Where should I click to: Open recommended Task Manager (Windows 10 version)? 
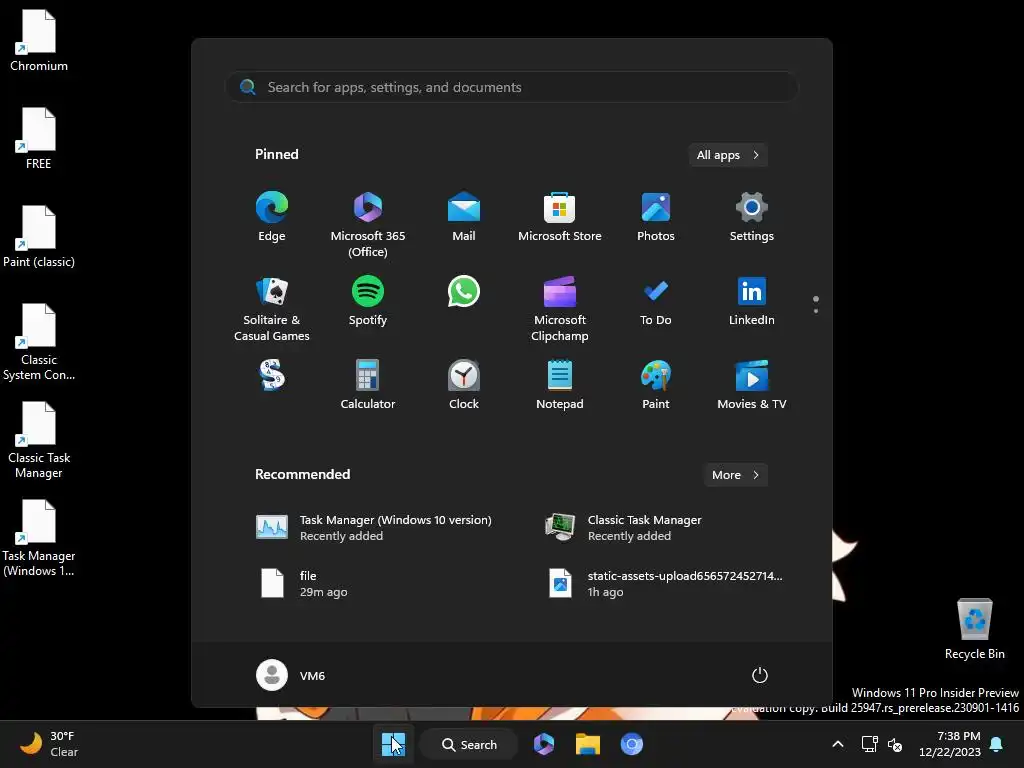[374, 528]
